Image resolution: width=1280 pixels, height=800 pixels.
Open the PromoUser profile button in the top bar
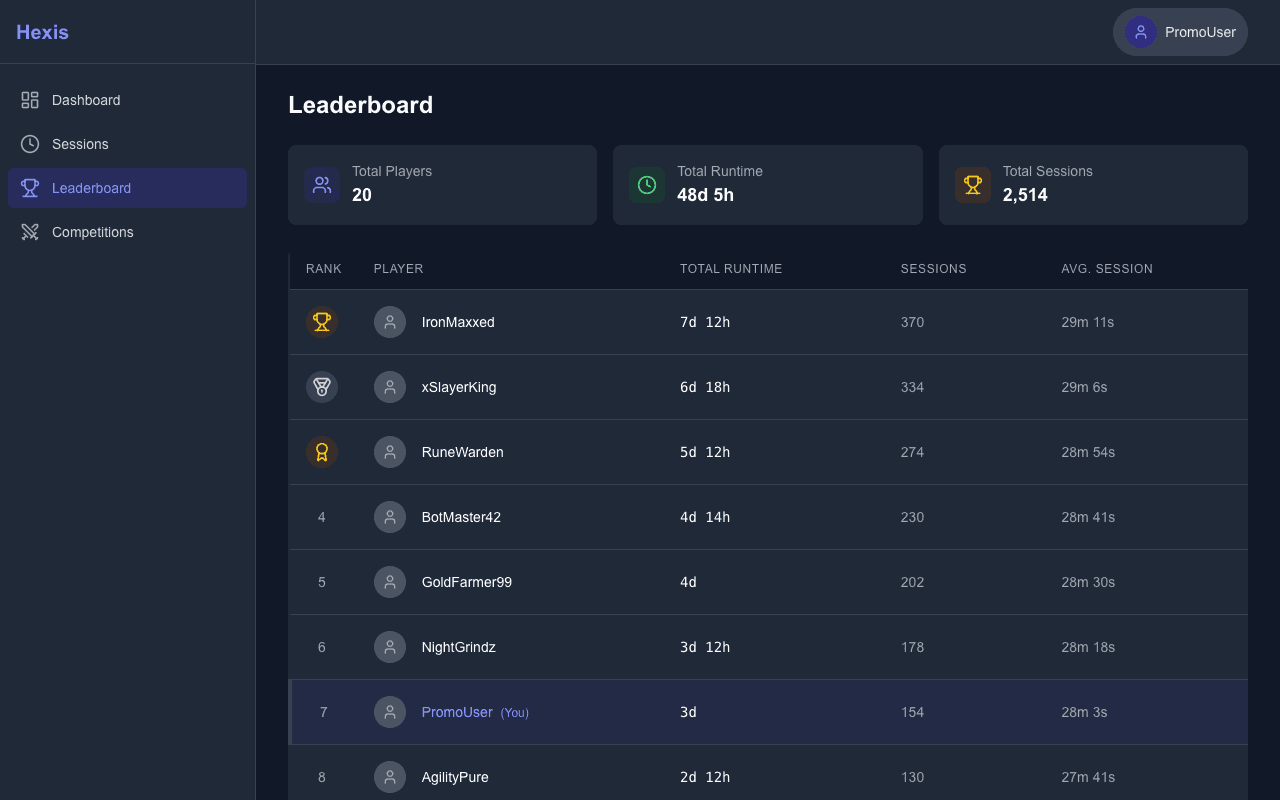click(1180, 32)
